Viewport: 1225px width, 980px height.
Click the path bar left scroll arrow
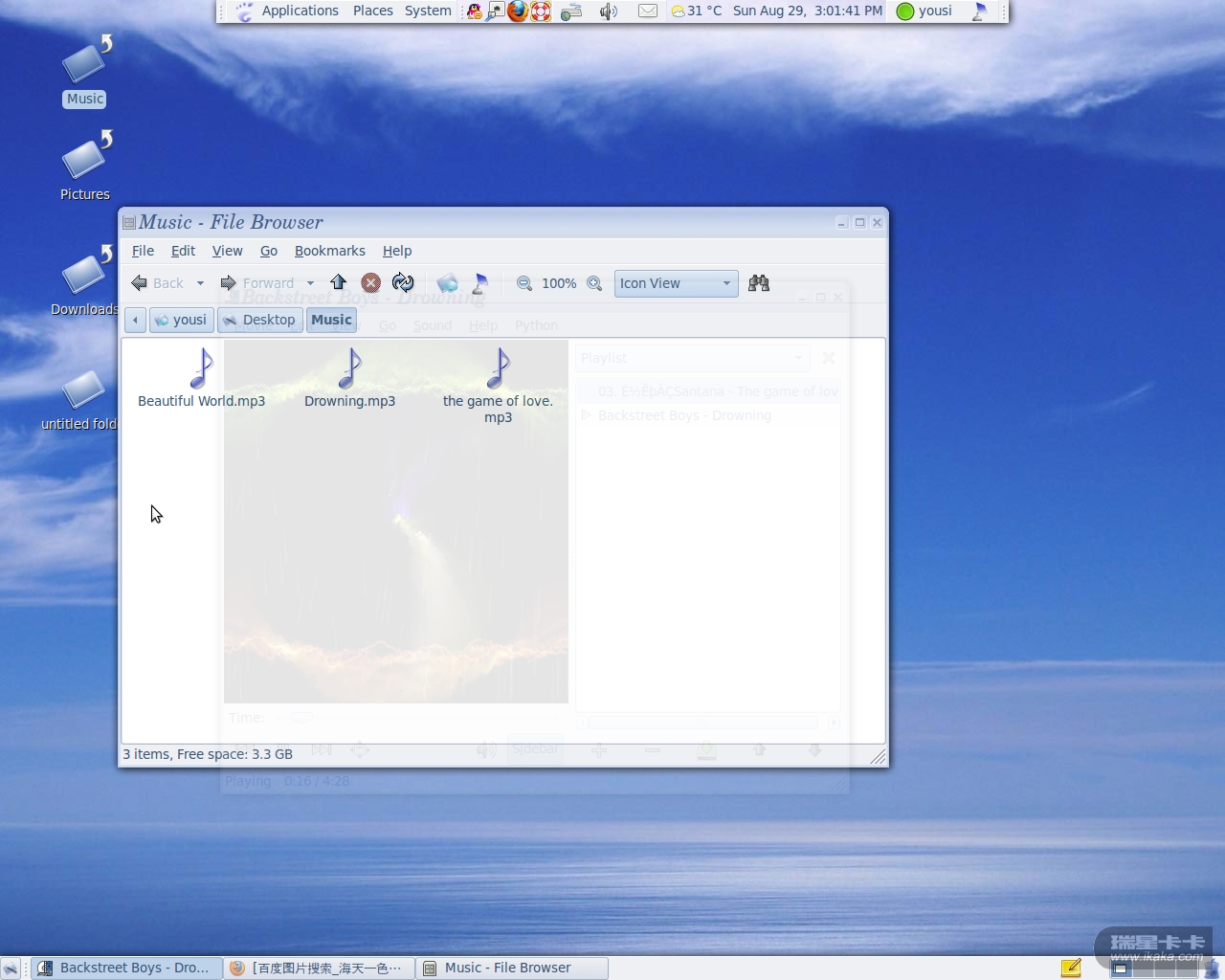point(135,320)
